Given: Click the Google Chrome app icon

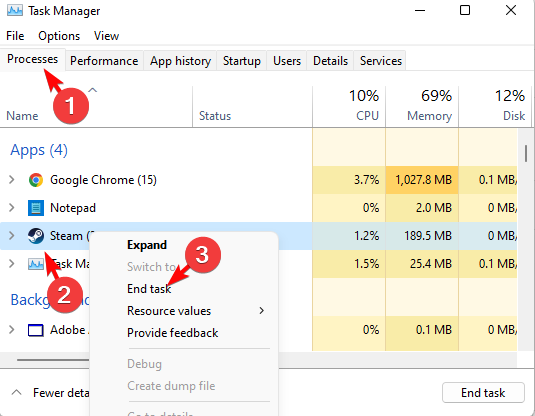Looking at the screenshot, I should (36, 180).
